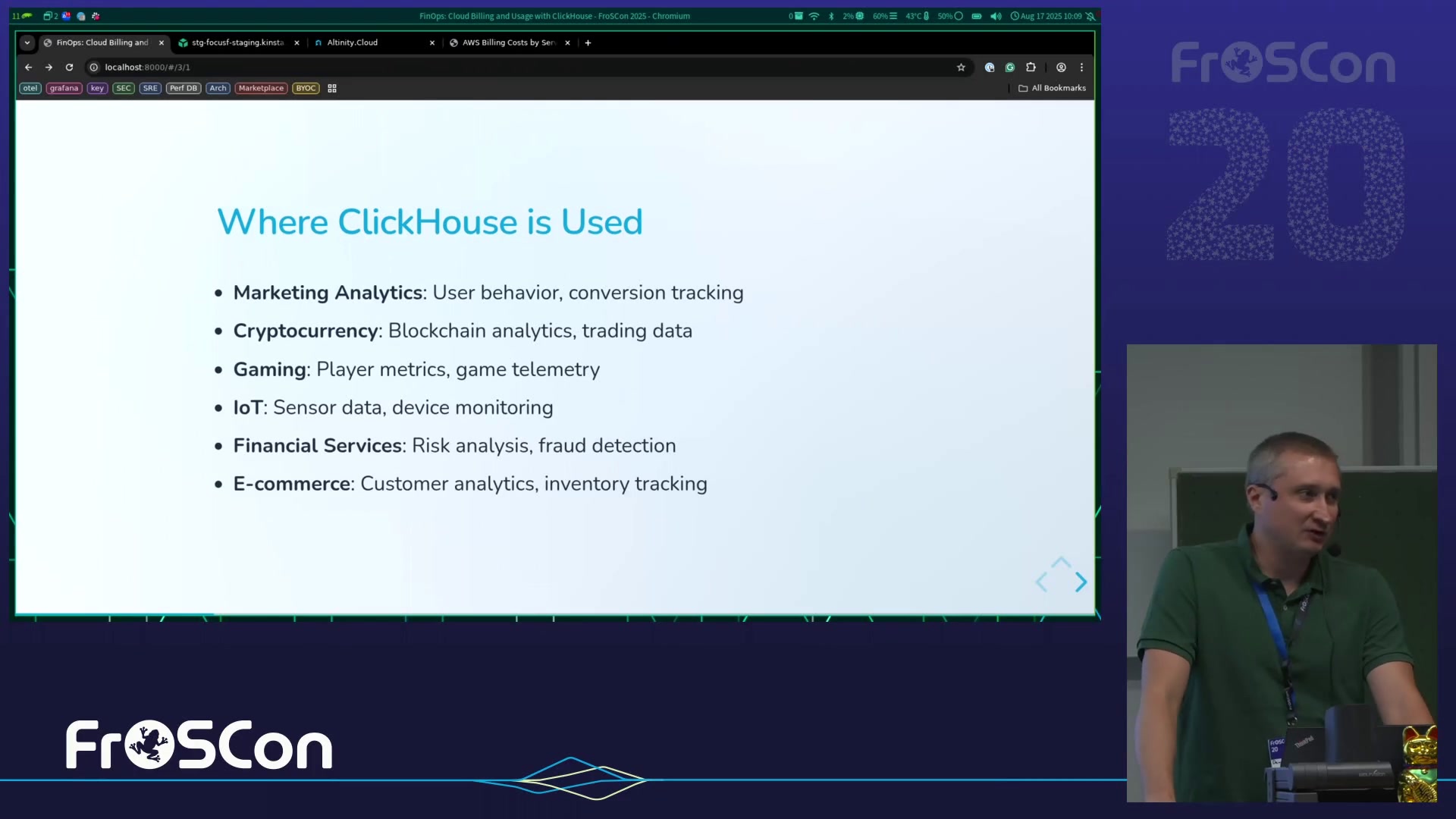
Task: Open the Slack icon in the top bar
Action: coord(96,16)
